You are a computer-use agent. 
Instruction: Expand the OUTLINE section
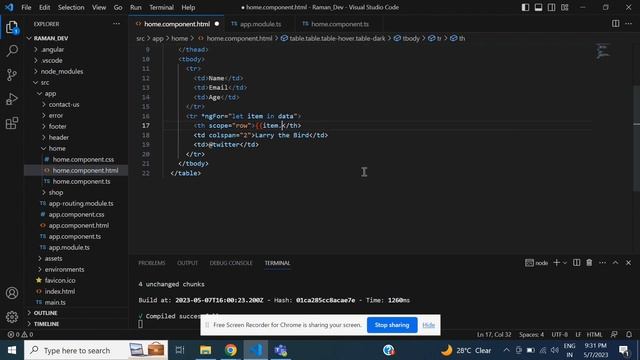pyautogui.click(x=45, y=313)
